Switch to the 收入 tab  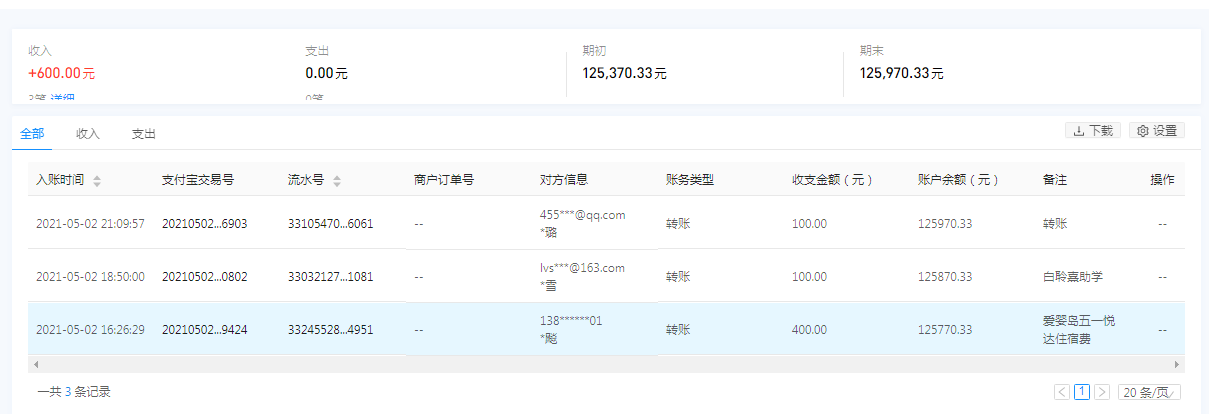(88, 133)
